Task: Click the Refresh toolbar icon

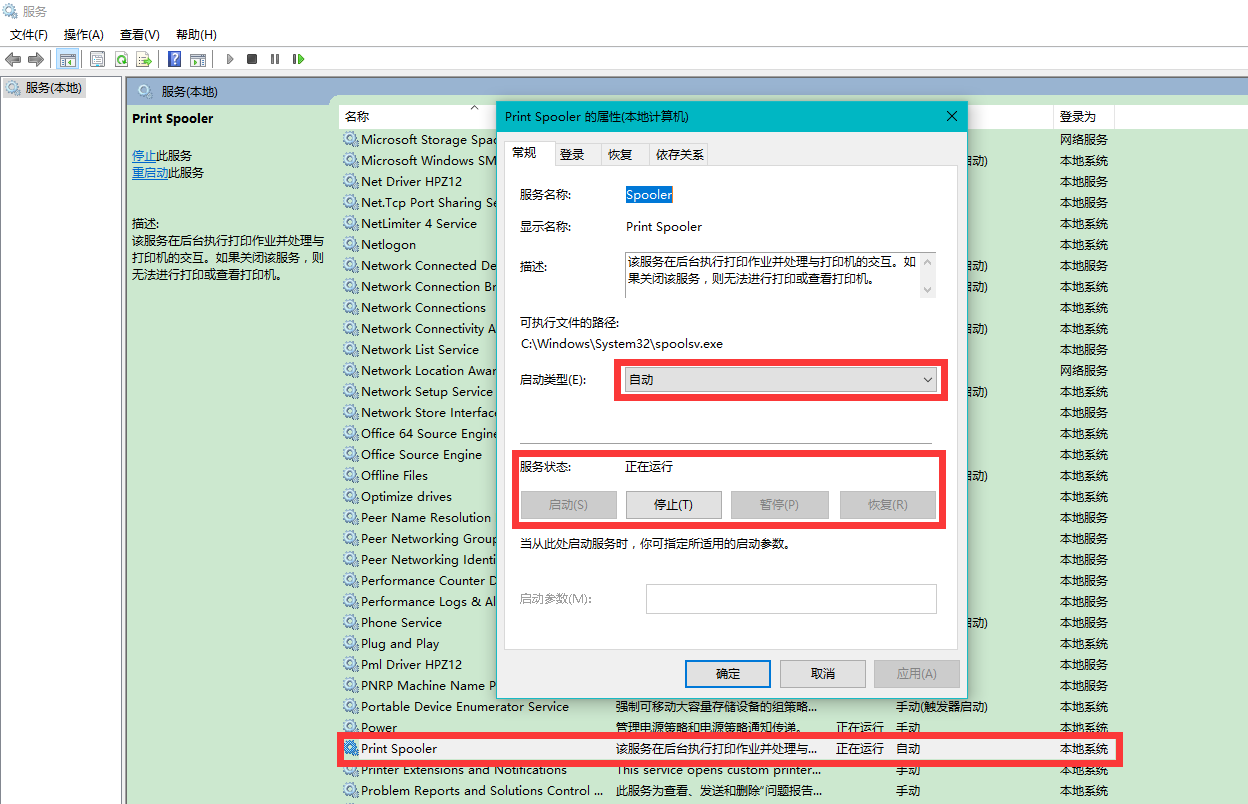Action: pyautogui.click(x=121, y=59)
